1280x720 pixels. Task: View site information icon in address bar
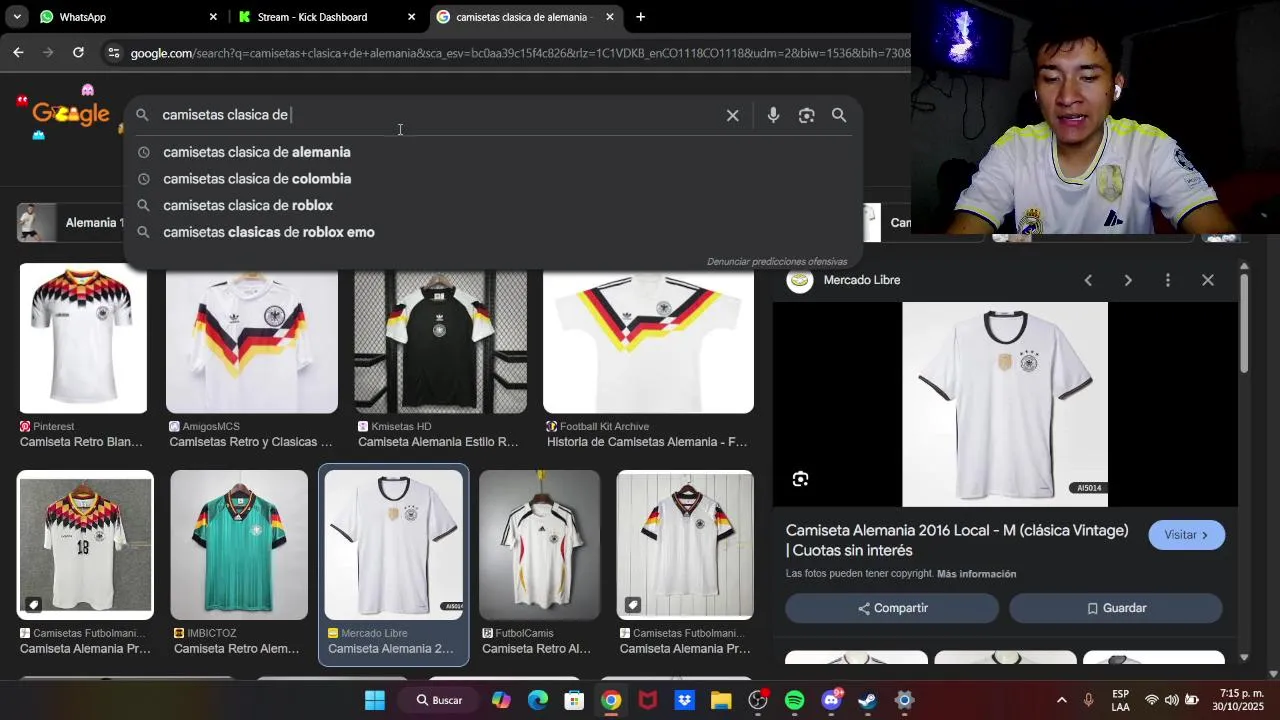[113, 53]
